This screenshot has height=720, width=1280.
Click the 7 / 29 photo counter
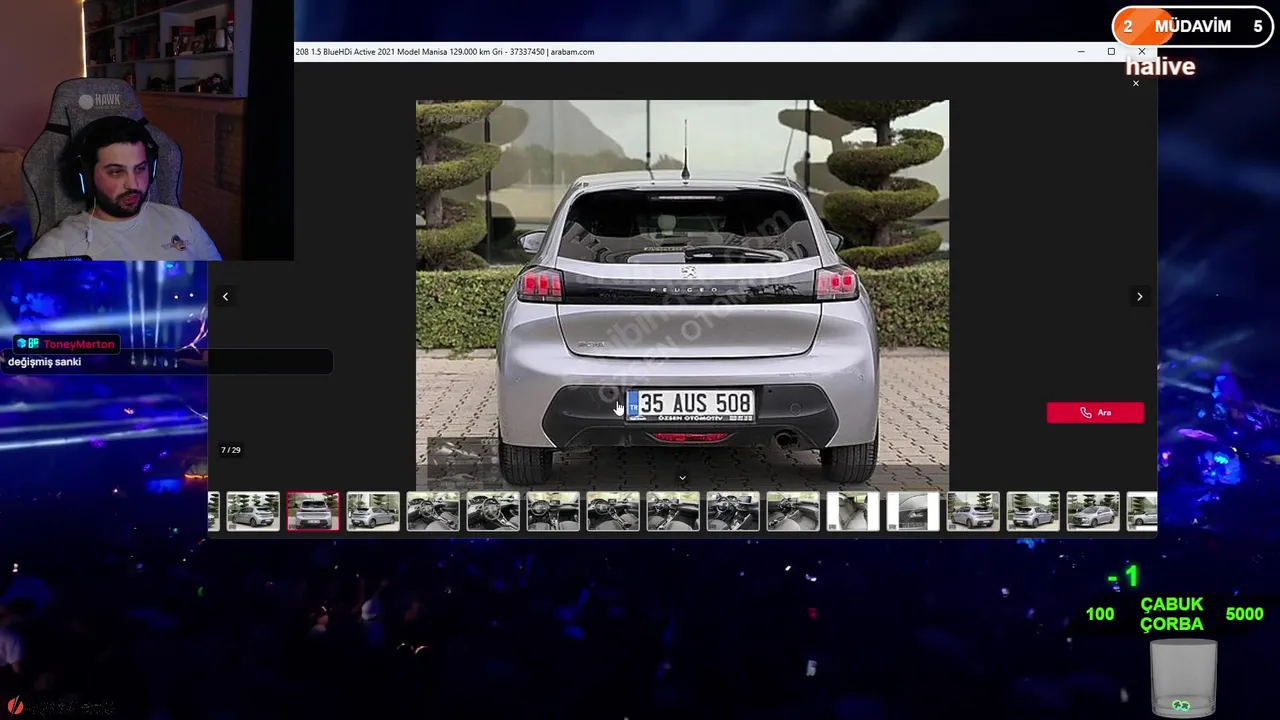click(230, 450)
